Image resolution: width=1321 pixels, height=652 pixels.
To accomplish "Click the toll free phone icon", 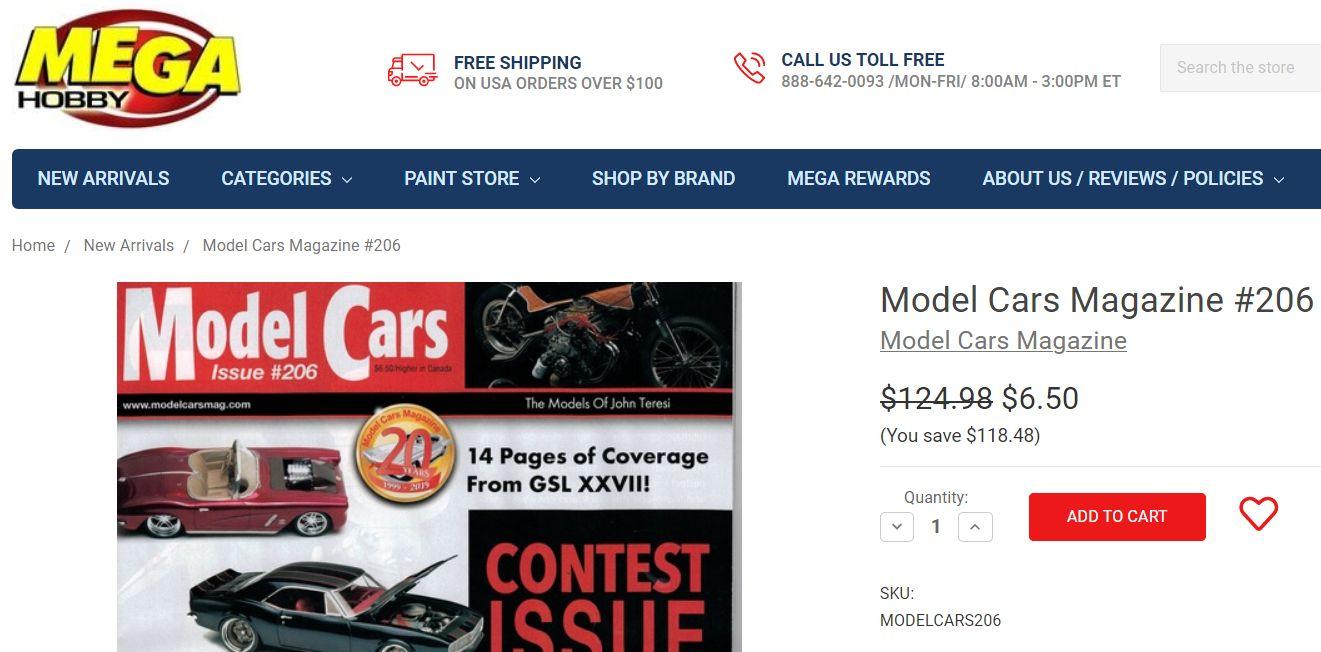I will pyautogui.click(x=749, y=67).
